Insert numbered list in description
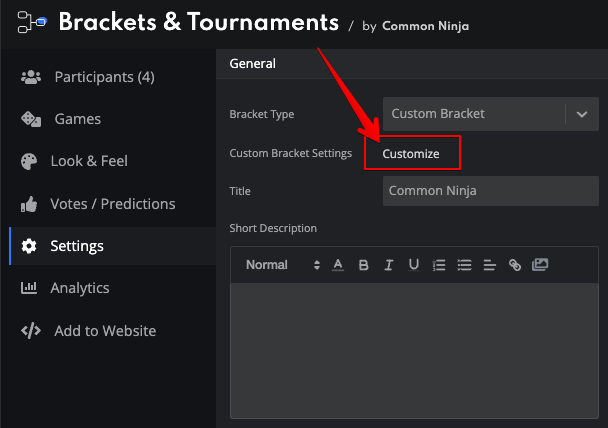The width and height of the screenshot is (608, 428). 439,265
